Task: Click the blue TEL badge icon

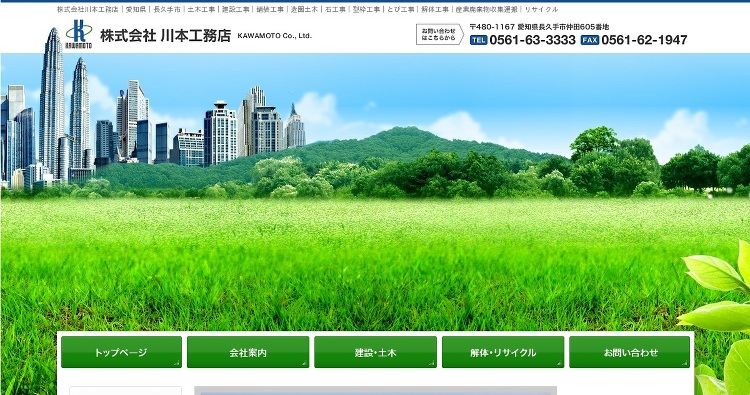Action: coord(478,40)
